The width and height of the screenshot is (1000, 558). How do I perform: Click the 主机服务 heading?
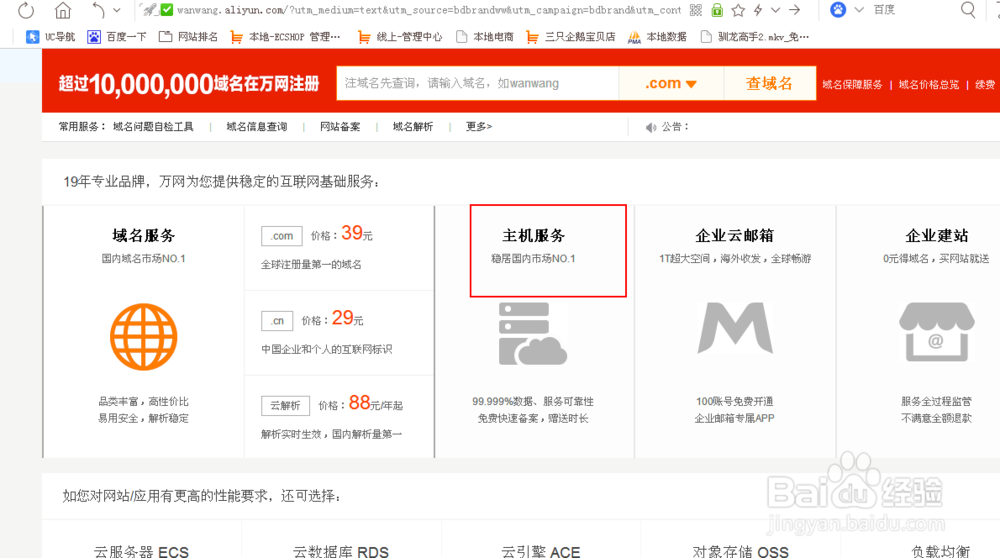pos(534,236)
